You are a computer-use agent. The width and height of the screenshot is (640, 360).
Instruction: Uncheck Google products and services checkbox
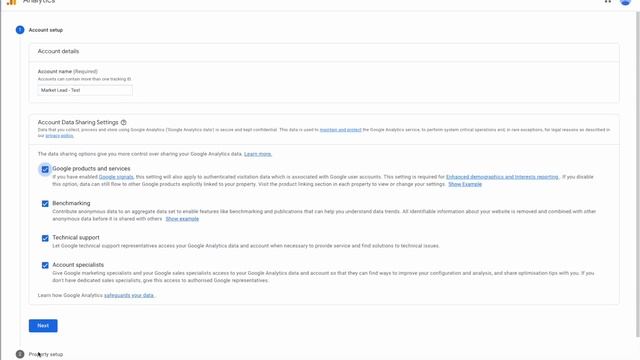tap(45, 169)
